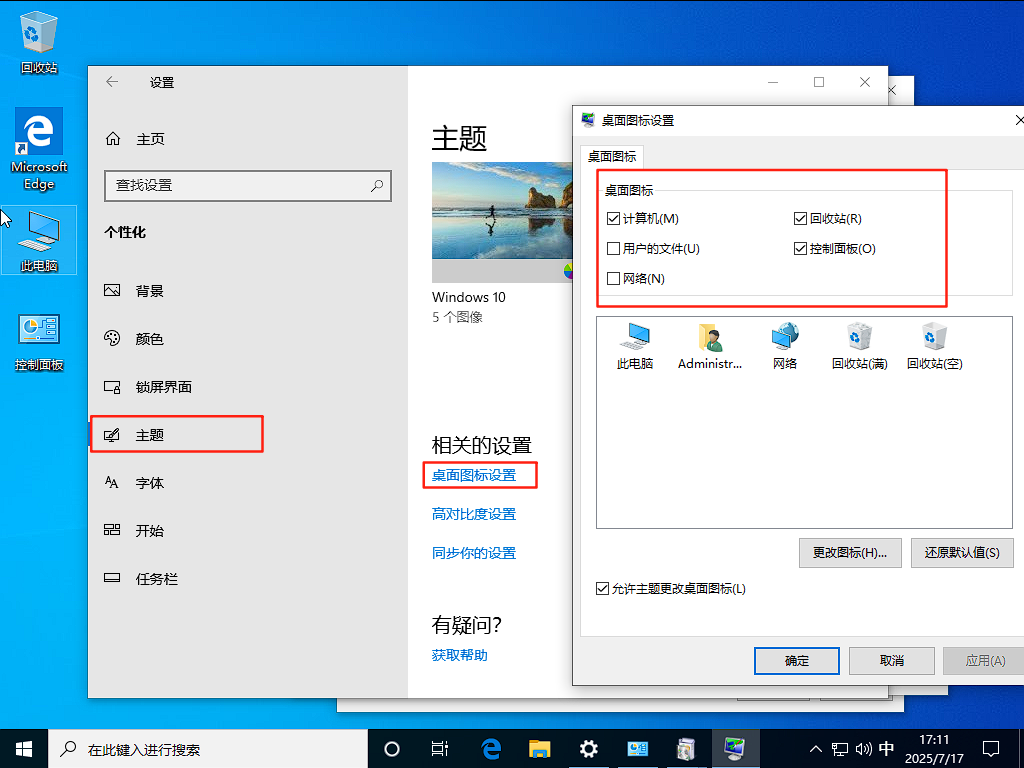Screen dimensions: 1024x768
Task: Click the 更改图标(H)... button
Action: [850, 553]
